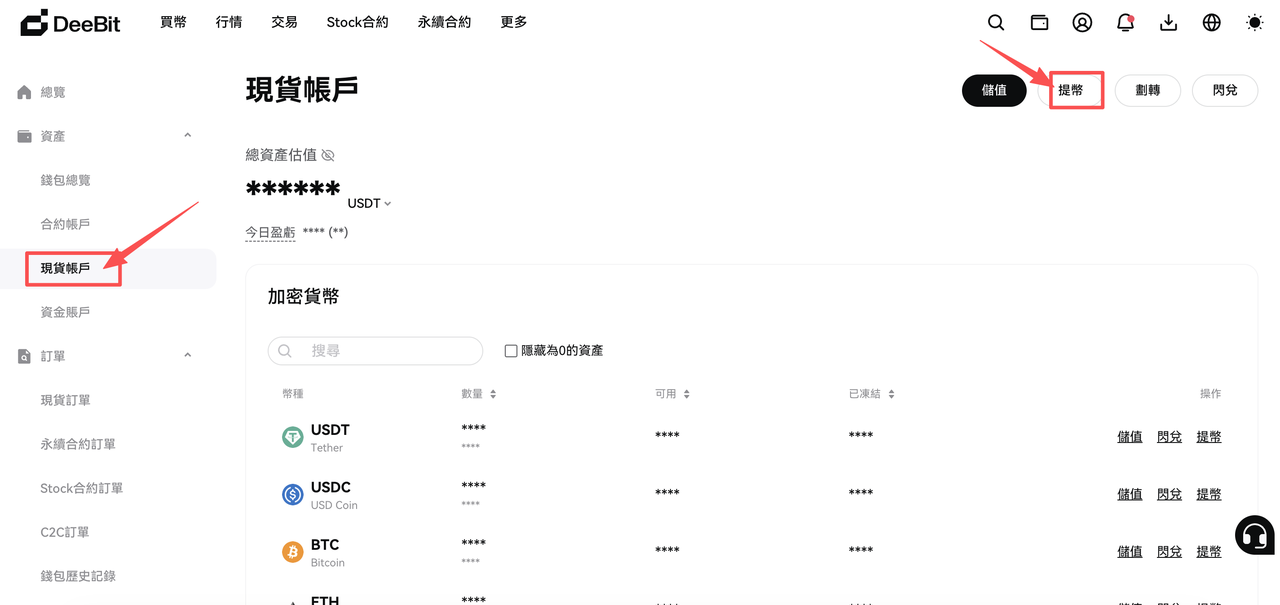
Task: Click the search icon in the coin search box
Action: (x=285, y=351)
